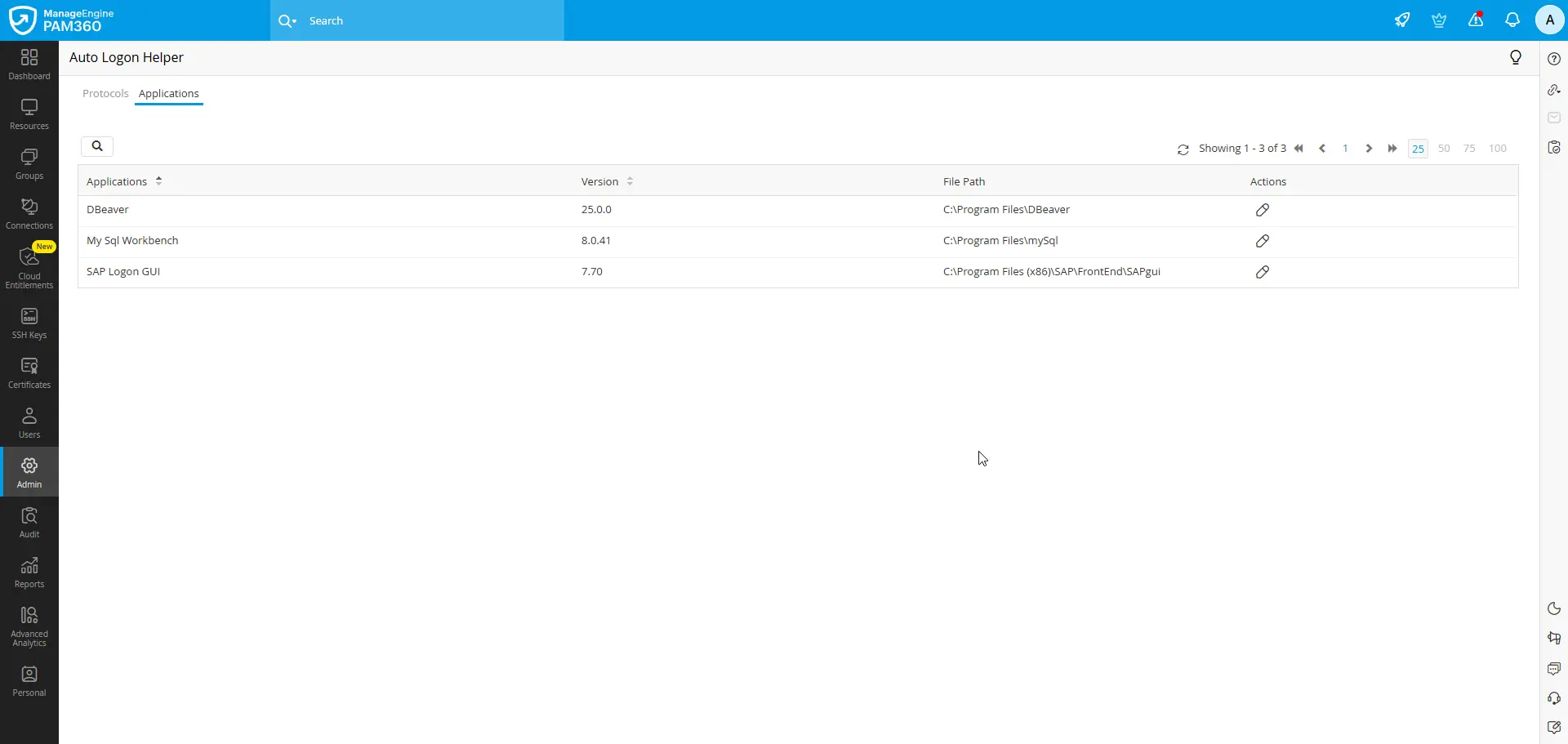This screenshot has height=744, width=1568.
Task: Click the notifications bell icon
Action: point(1512,20)
